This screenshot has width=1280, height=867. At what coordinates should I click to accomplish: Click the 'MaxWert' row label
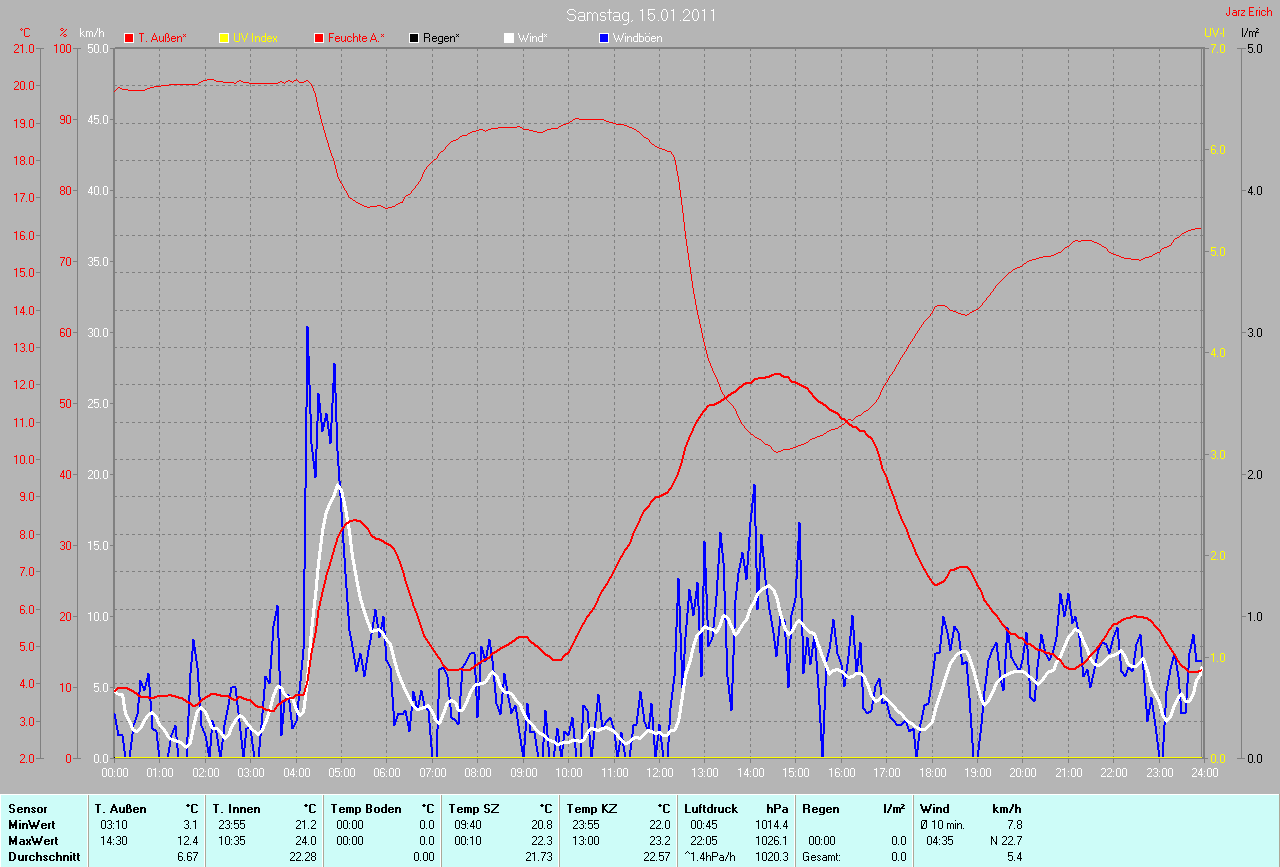33,840
